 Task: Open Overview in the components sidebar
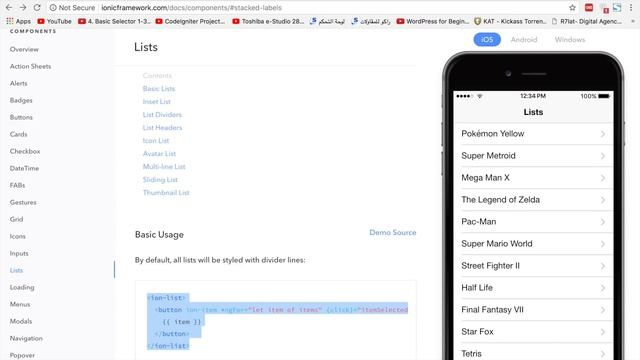[x=24, y=49]
